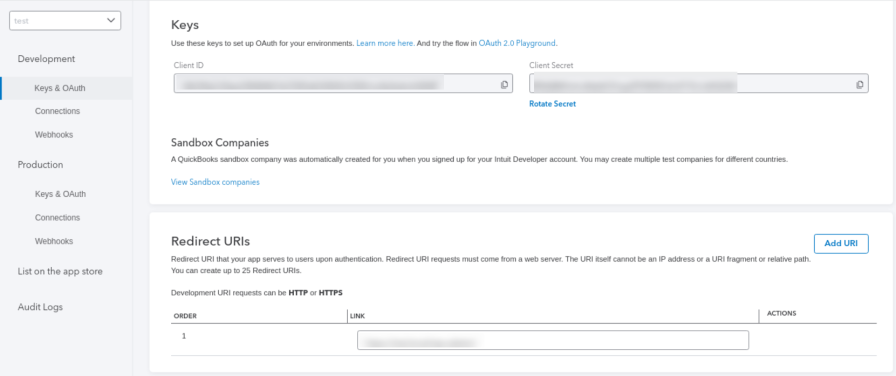Click order number 1 in the table

[x=184, y=336]
